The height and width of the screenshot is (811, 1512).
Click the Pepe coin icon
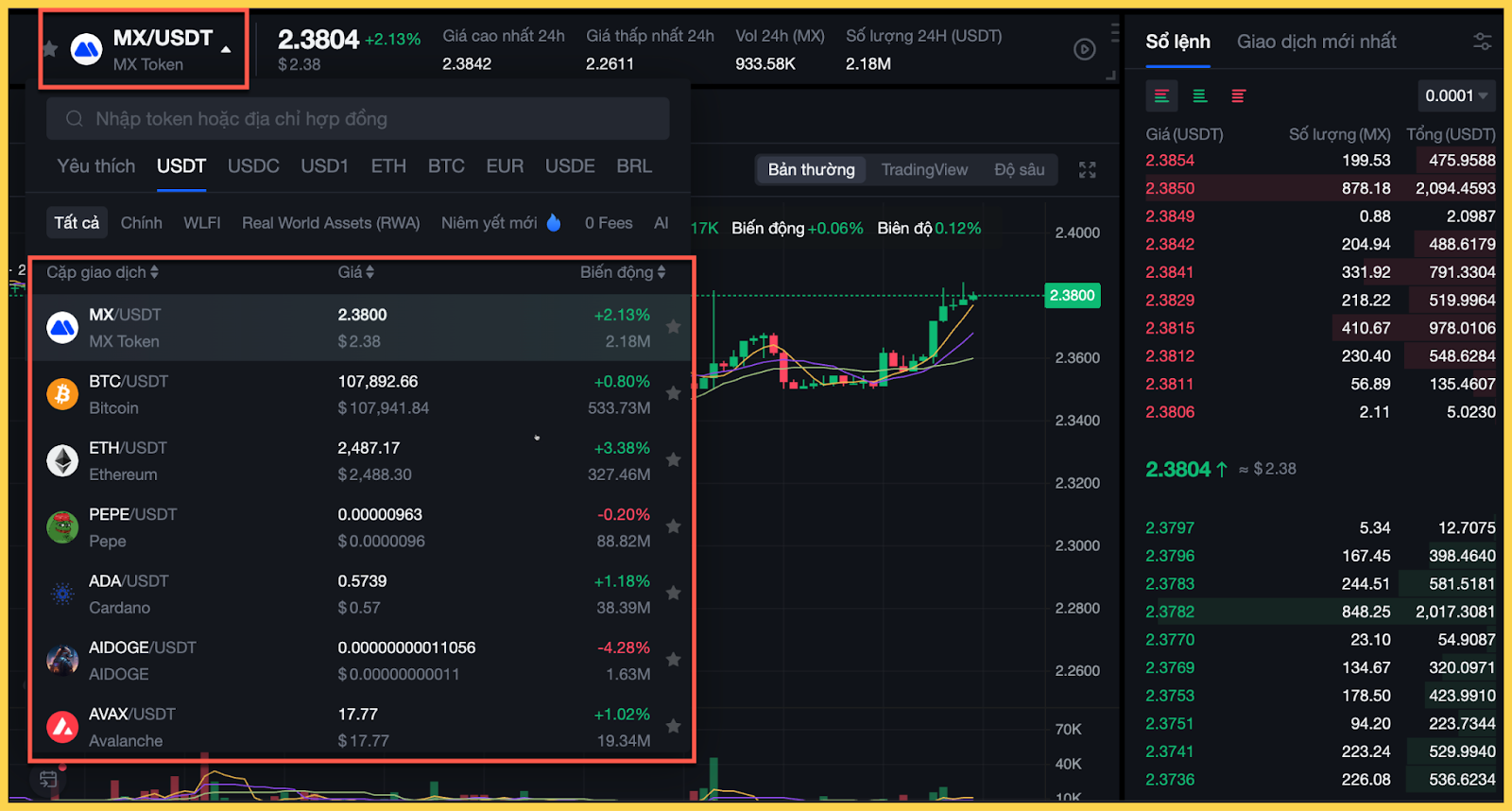[62, 527]
